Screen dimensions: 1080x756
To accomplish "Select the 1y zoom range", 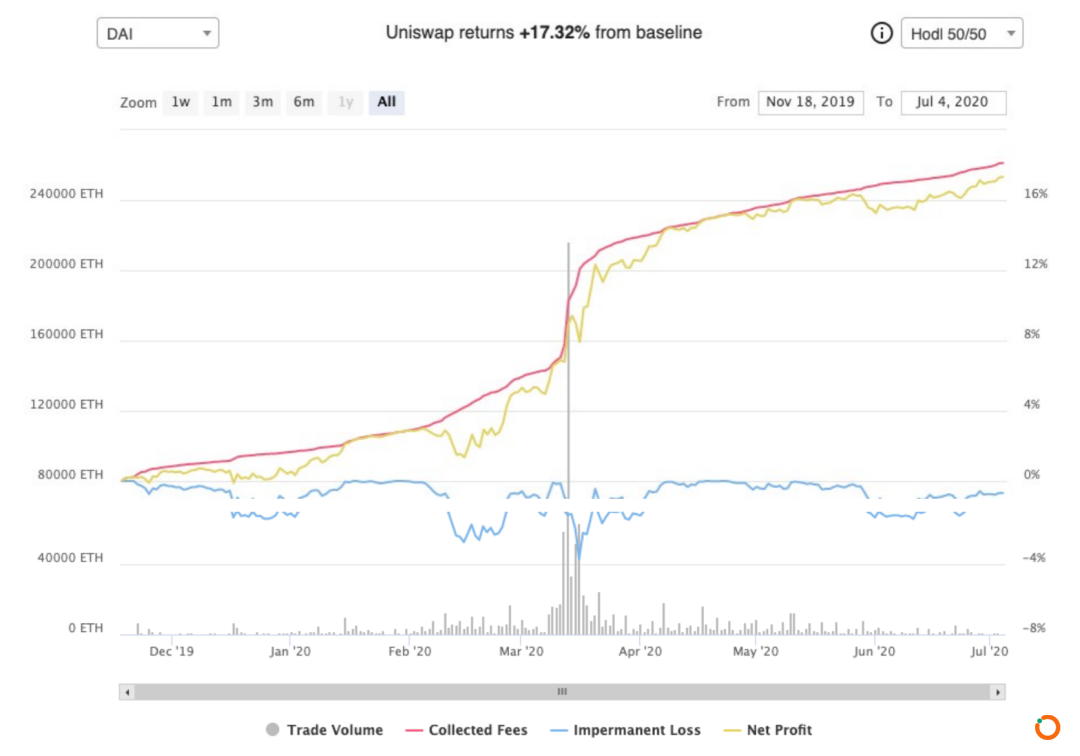I will point(345,102).
